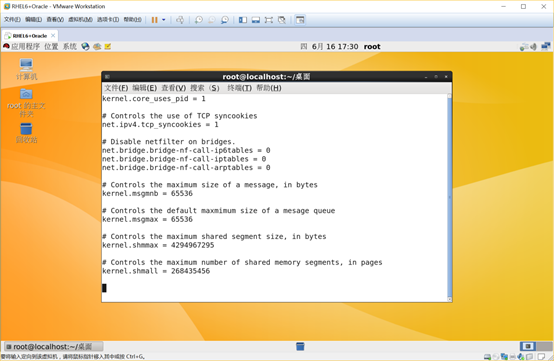Click the Unity mode toolbar icon
554x361 pixels.
(x=282, y=20)
